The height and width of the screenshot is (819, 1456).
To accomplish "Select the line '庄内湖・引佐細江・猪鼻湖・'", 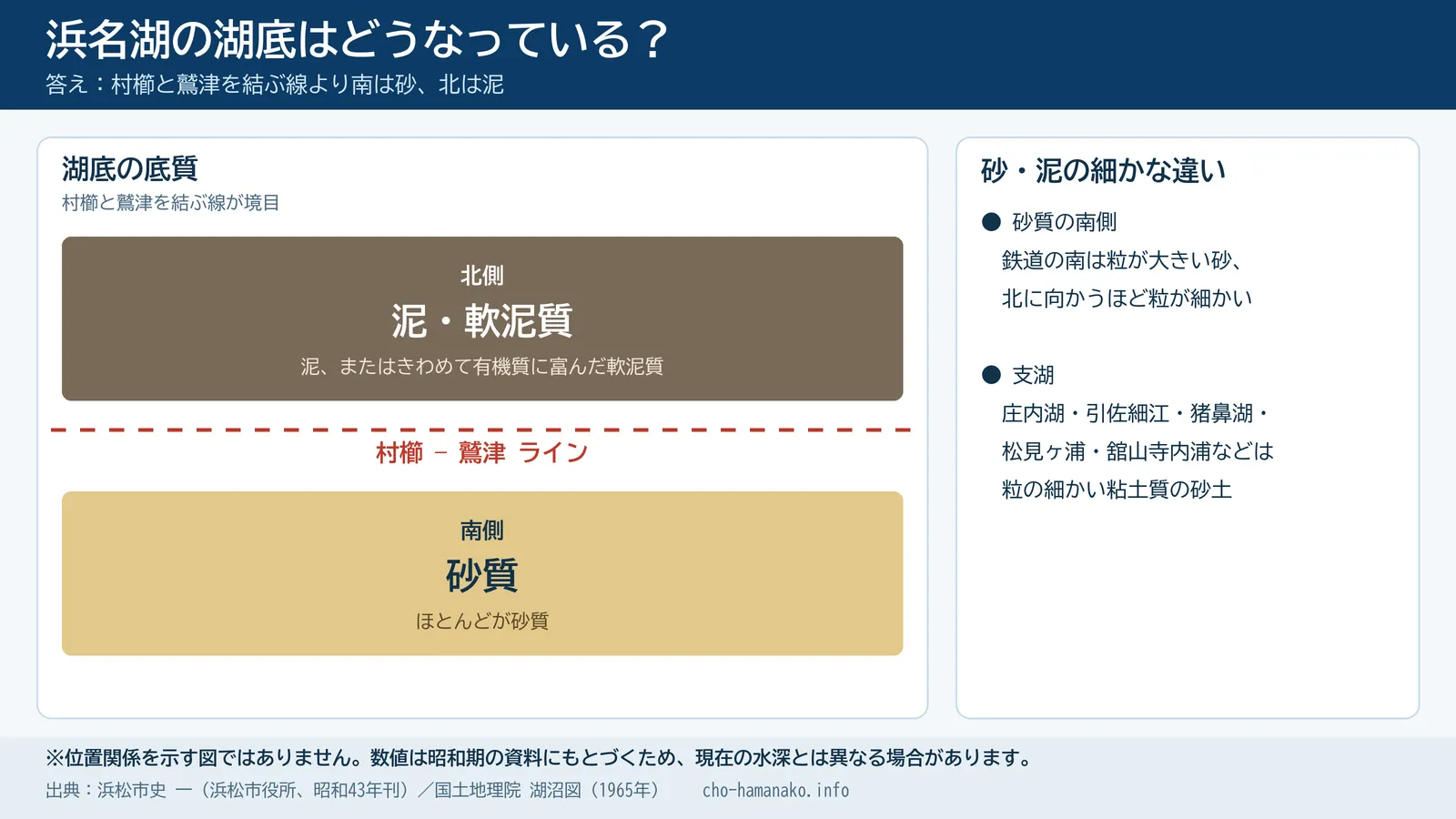I will [1136, 413].
